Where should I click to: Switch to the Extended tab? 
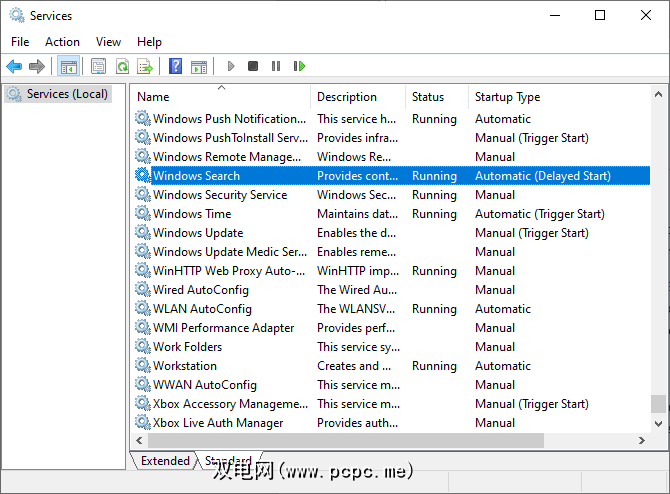(165, 461)
